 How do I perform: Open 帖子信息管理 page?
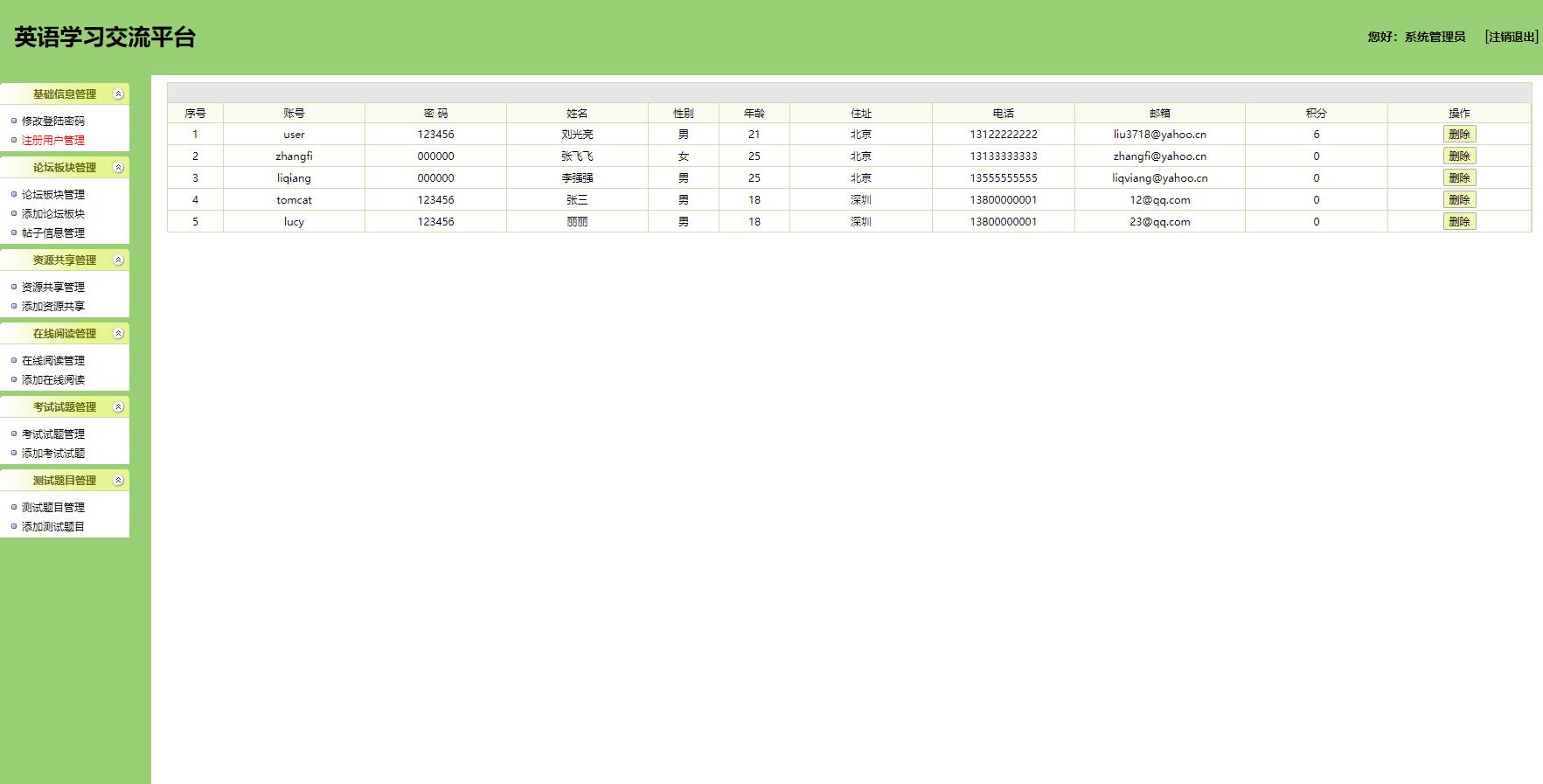(x=53, y=233)
